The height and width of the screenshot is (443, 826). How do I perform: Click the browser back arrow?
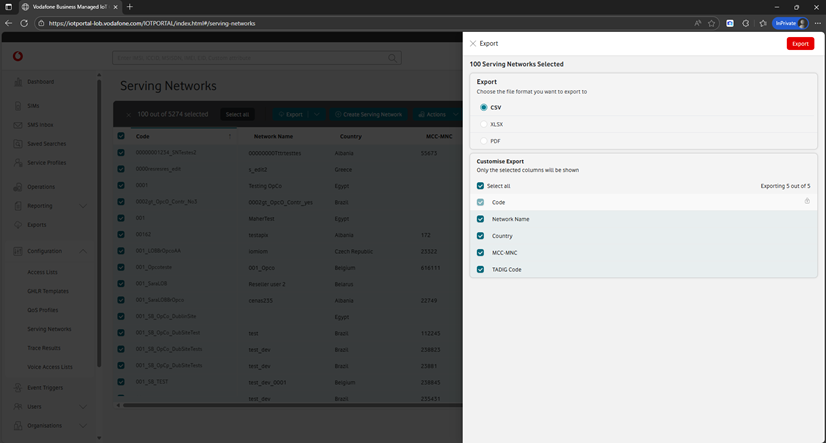point(9,23)
